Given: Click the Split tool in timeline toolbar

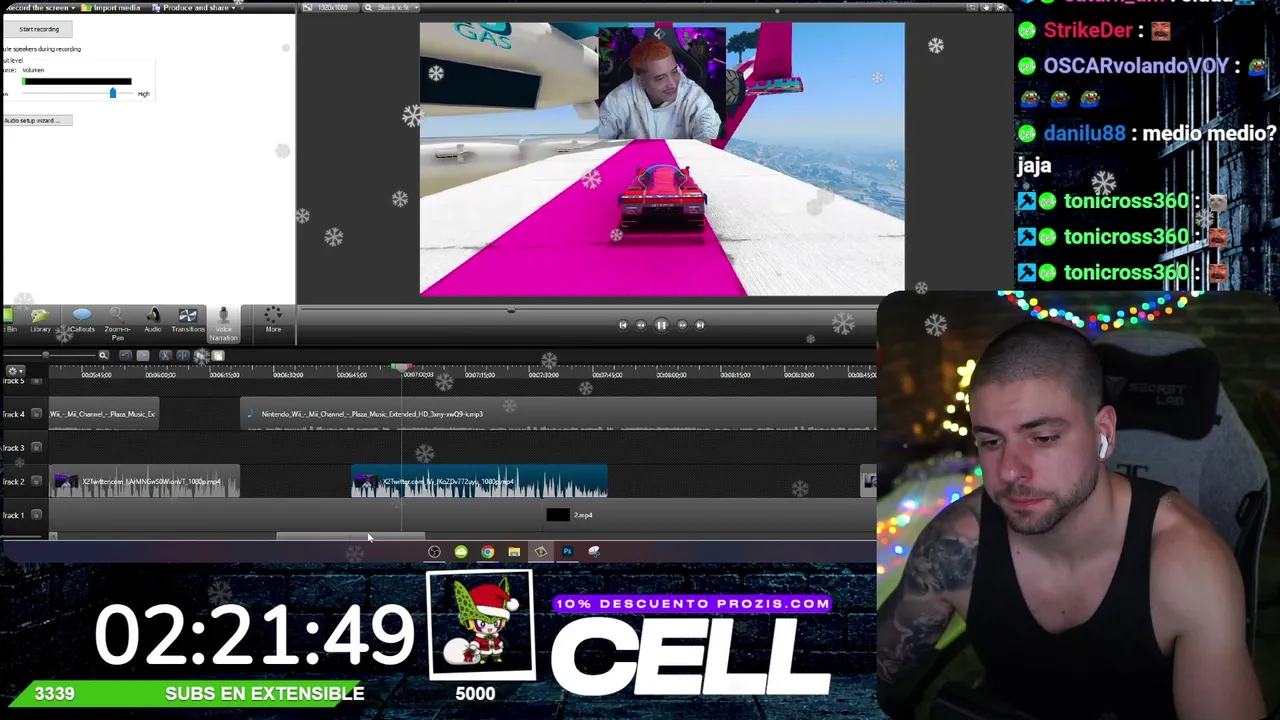Looking at the screenshot, I should 183,355.
